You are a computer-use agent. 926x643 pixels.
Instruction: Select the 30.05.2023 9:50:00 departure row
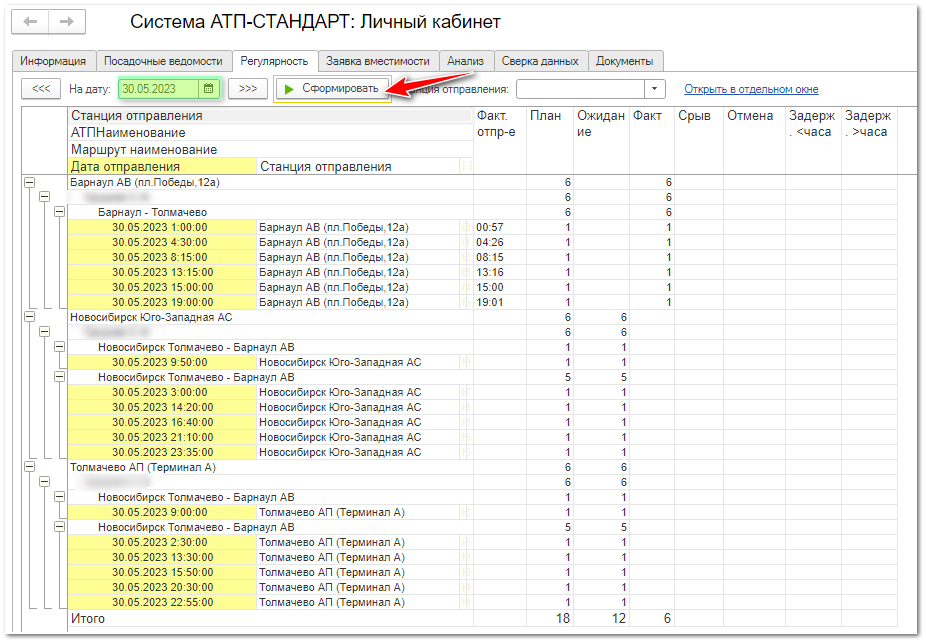click(160, 362)
